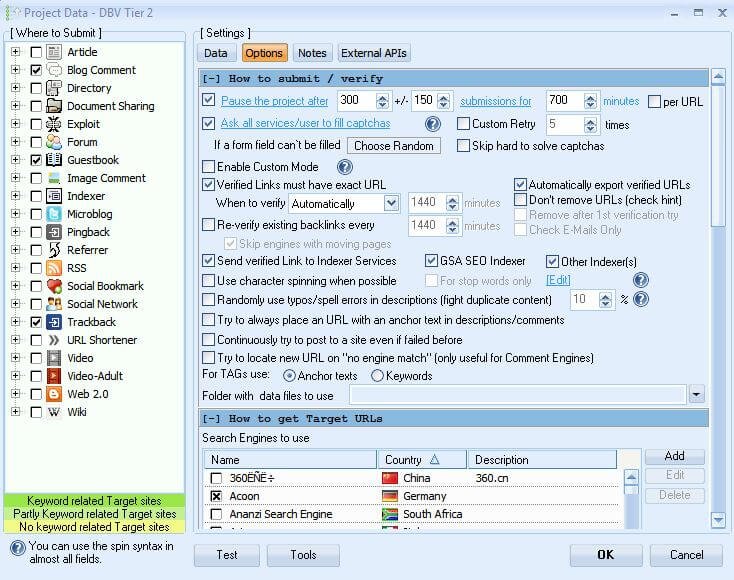Click help icon next to captcha option
Viewport: 734px width, 580px height.
click(x=433, y=124)
